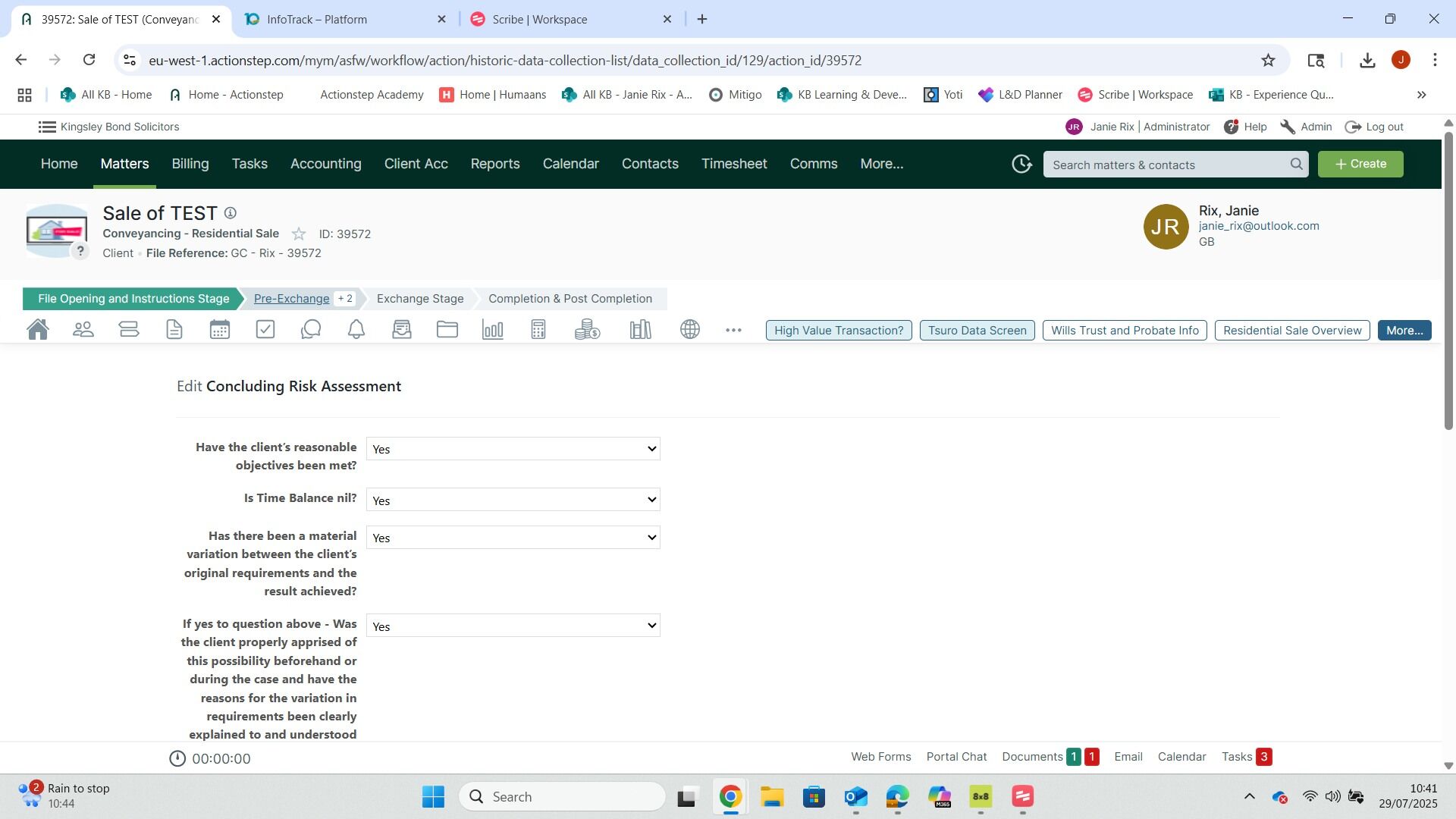Open the matter documents page icon
1456x819 pixels.
pyautogui.click(x=174, y=330)
